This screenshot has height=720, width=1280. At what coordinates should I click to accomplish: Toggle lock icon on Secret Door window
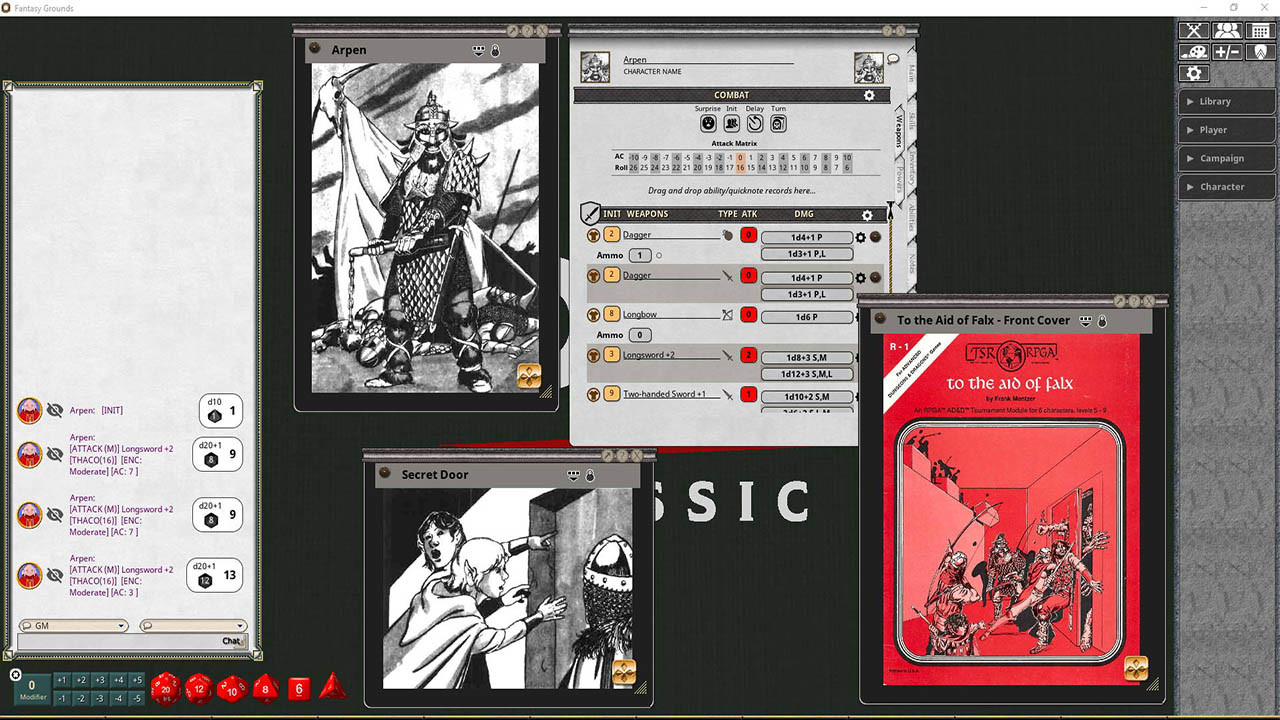pos(590,475)
